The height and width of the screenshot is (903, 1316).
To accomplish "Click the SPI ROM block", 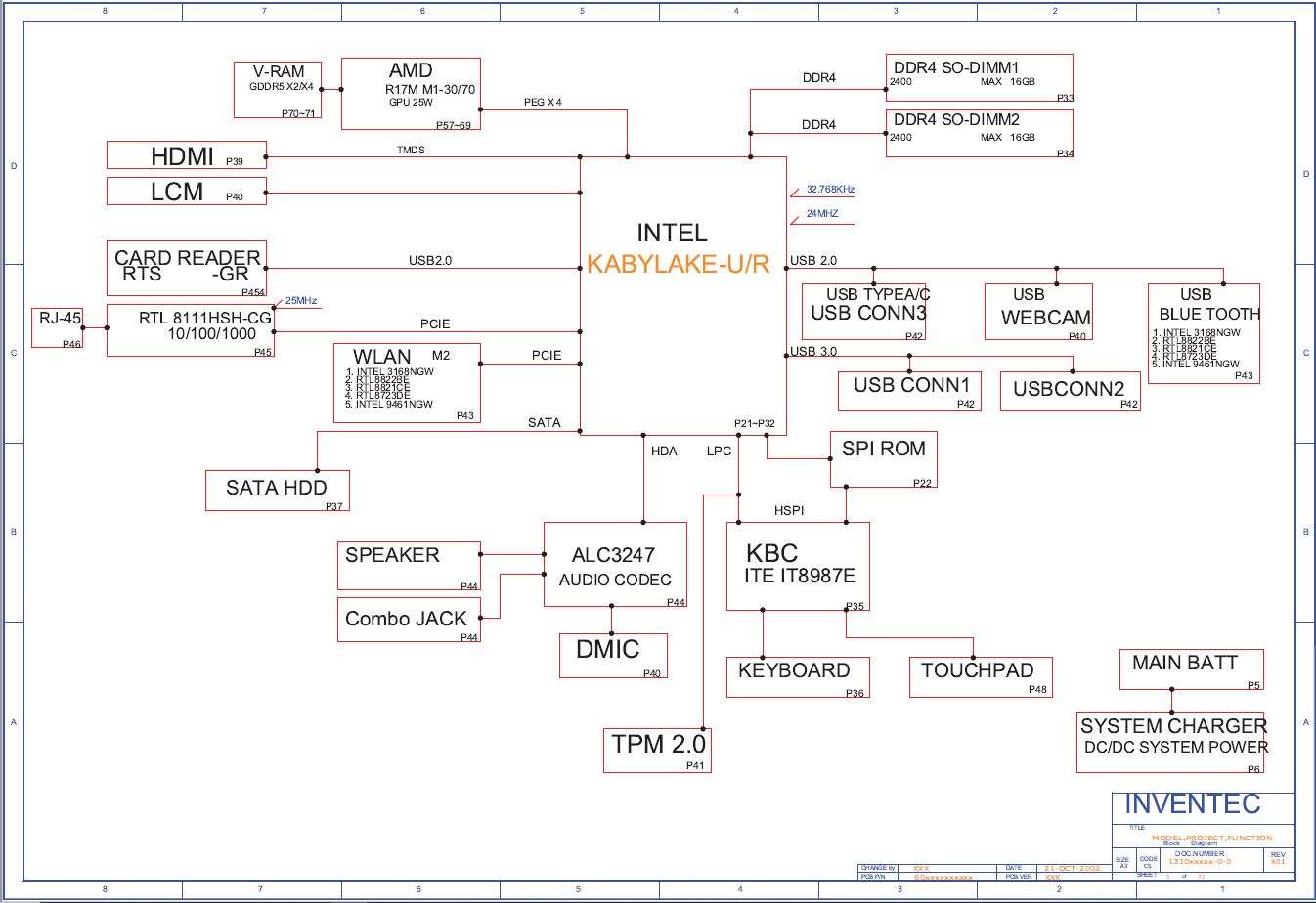I will click(x=884, y=458).
